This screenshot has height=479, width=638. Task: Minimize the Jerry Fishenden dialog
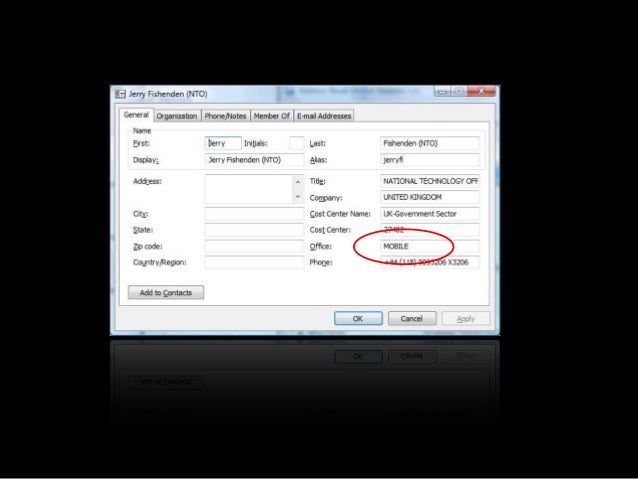(x=443, y=92)
